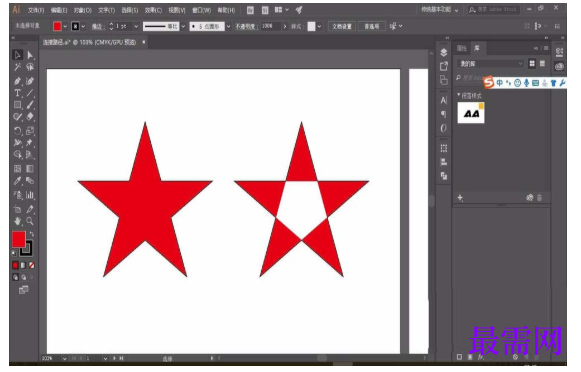Select the Blend tool

click(30, 181)
